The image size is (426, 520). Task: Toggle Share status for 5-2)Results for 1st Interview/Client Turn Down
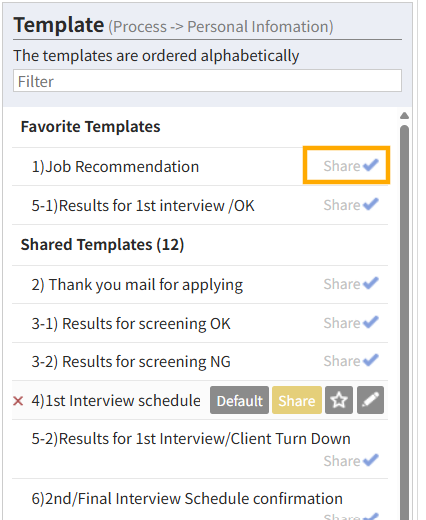click(x=351, y=461)
